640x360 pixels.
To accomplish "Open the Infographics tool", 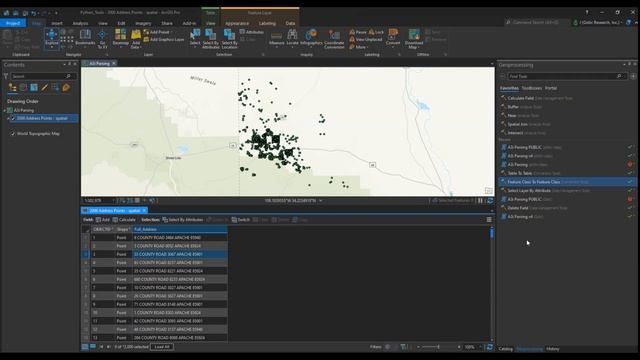I will pyautogui.click(x=311, y=38).
